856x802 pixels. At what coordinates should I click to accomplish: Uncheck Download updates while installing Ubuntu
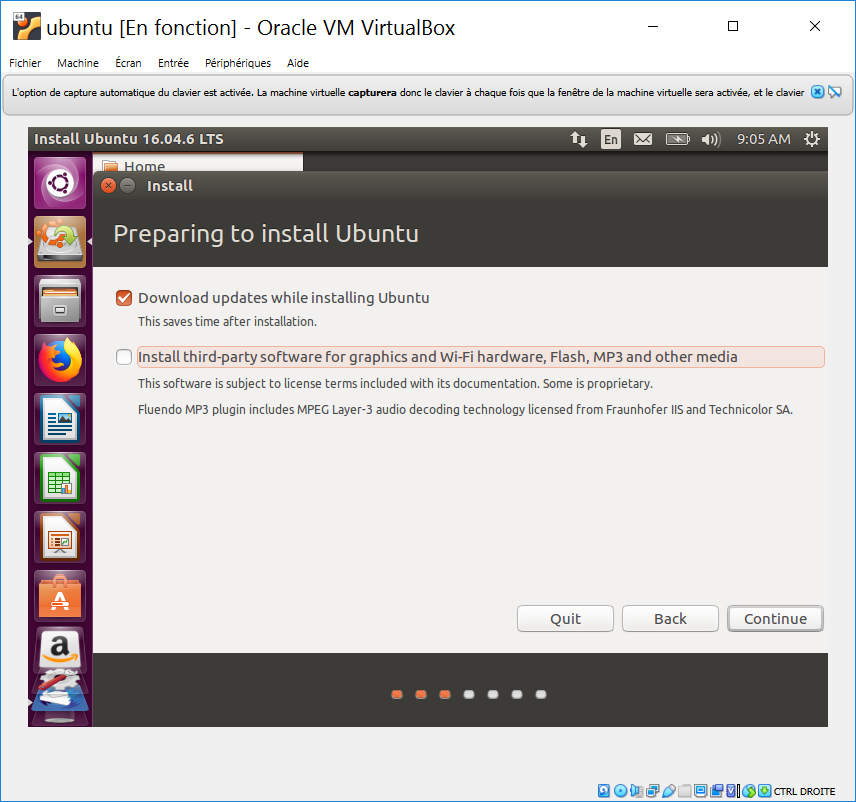pyautogui.click(x=124, y=298)
